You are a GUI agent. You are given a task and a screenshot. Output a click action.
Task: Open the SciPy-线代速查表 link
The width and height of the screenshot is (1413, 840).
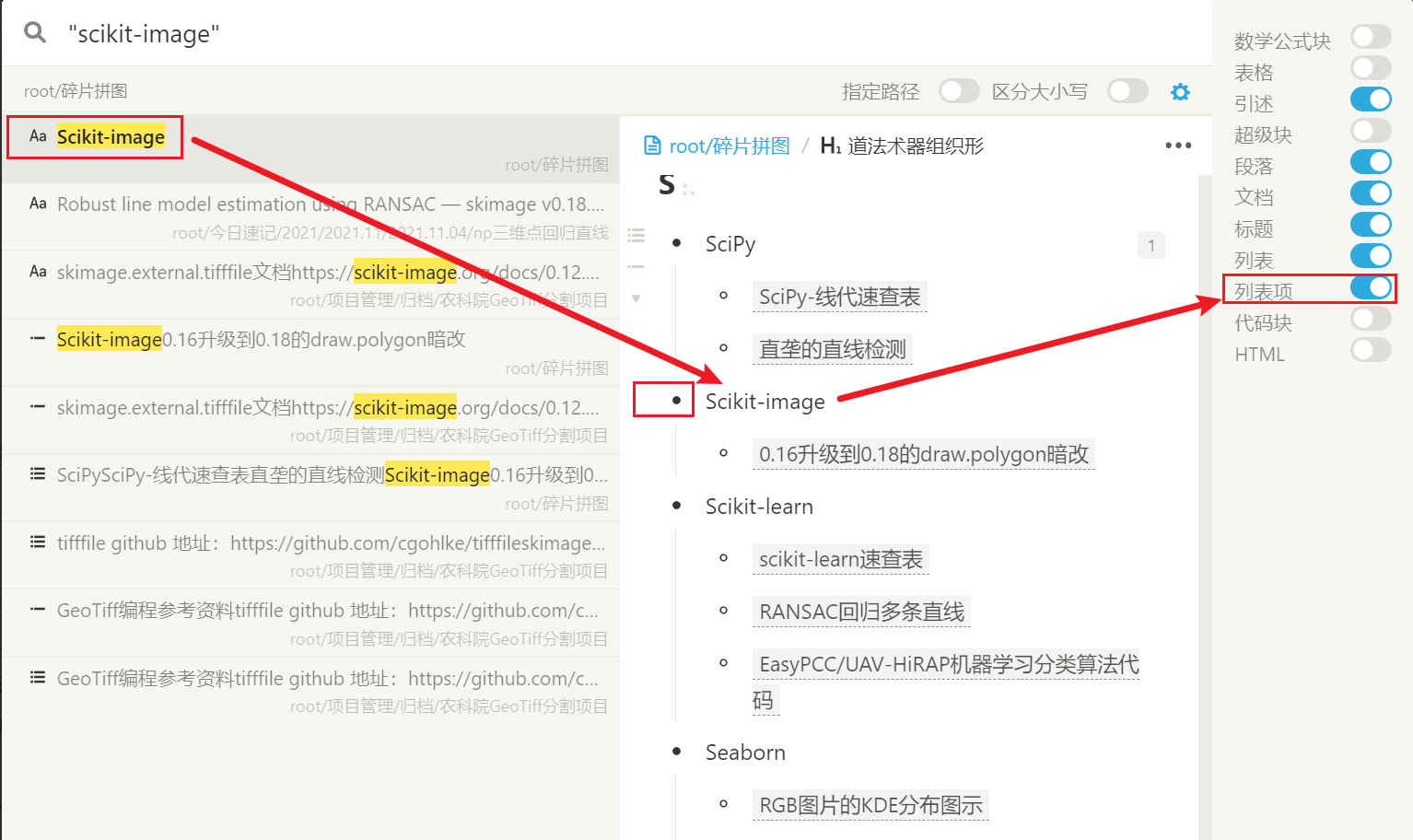[839, 297]
